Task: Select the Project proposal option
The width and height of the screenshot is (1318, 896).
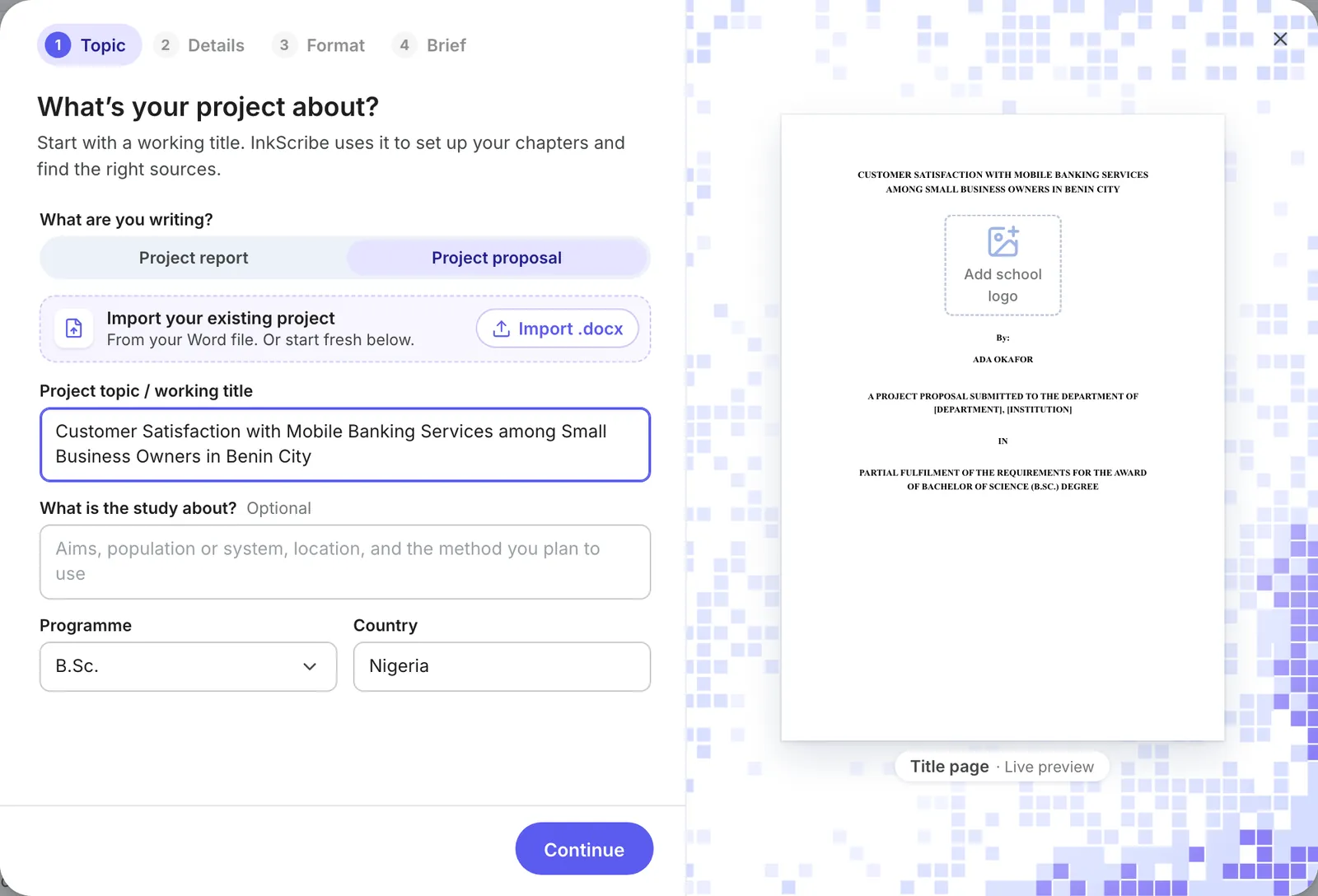Action: [497, 258]
